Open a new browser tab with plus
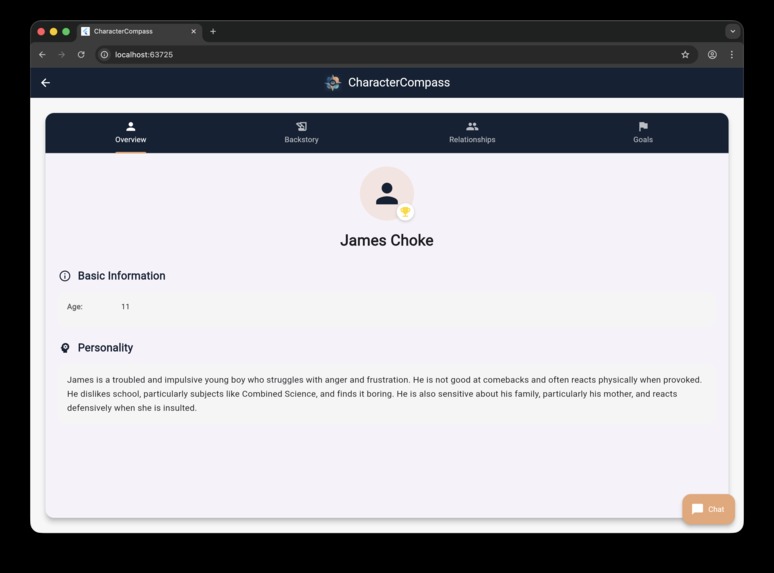This screenshot has height=573, width=774. pyautogui.click(x=213, y=32)
